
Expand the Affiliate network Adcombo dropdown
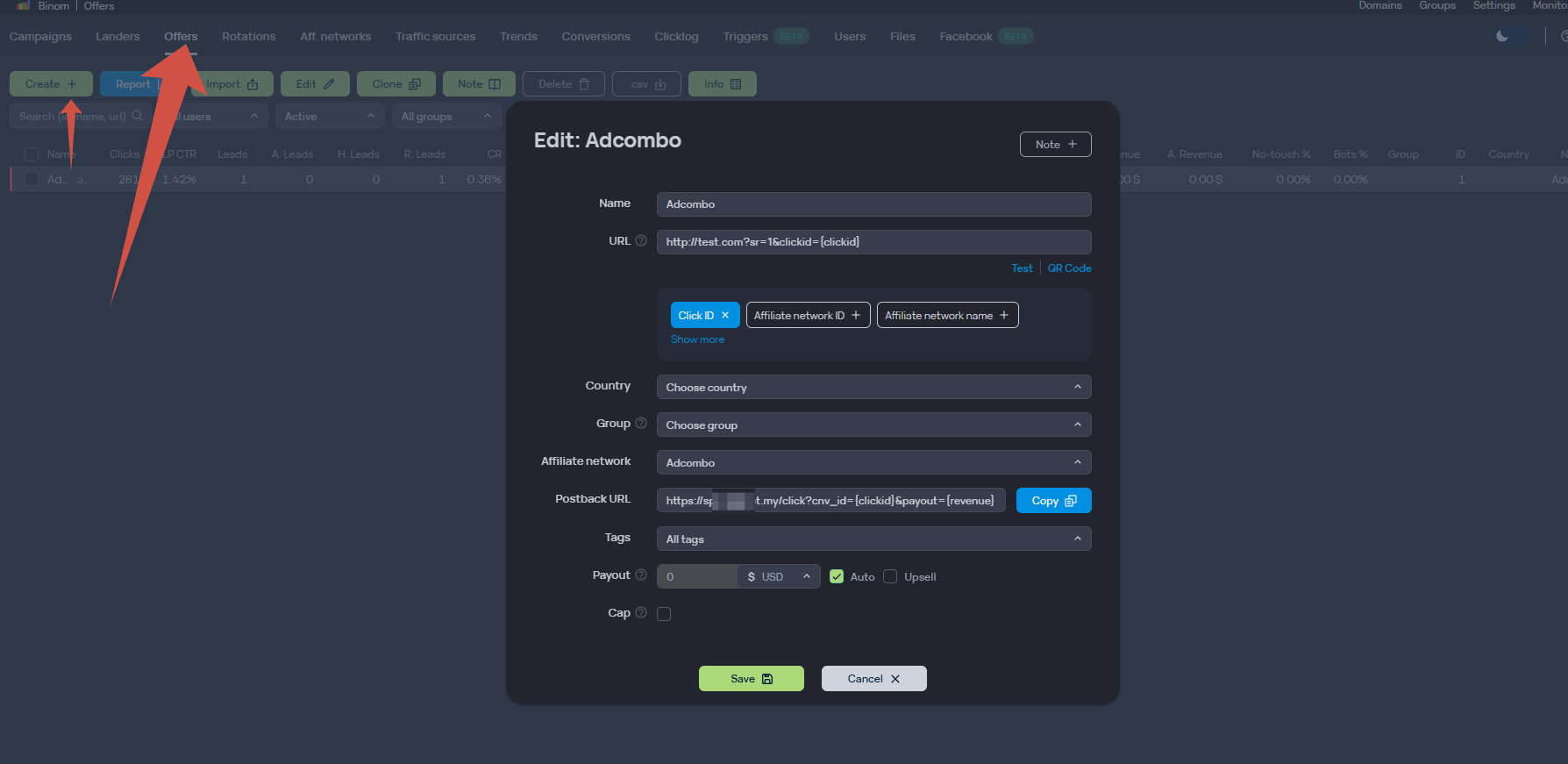(x=873, y=463)
